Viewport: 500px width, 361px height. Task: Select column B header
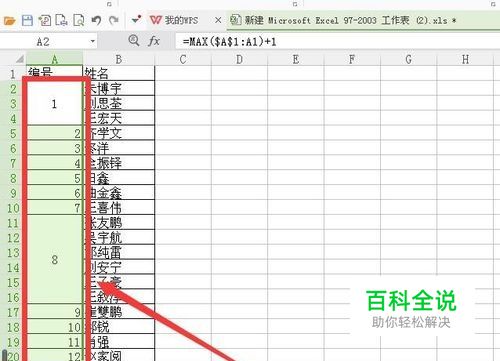[x=119, y=59]
